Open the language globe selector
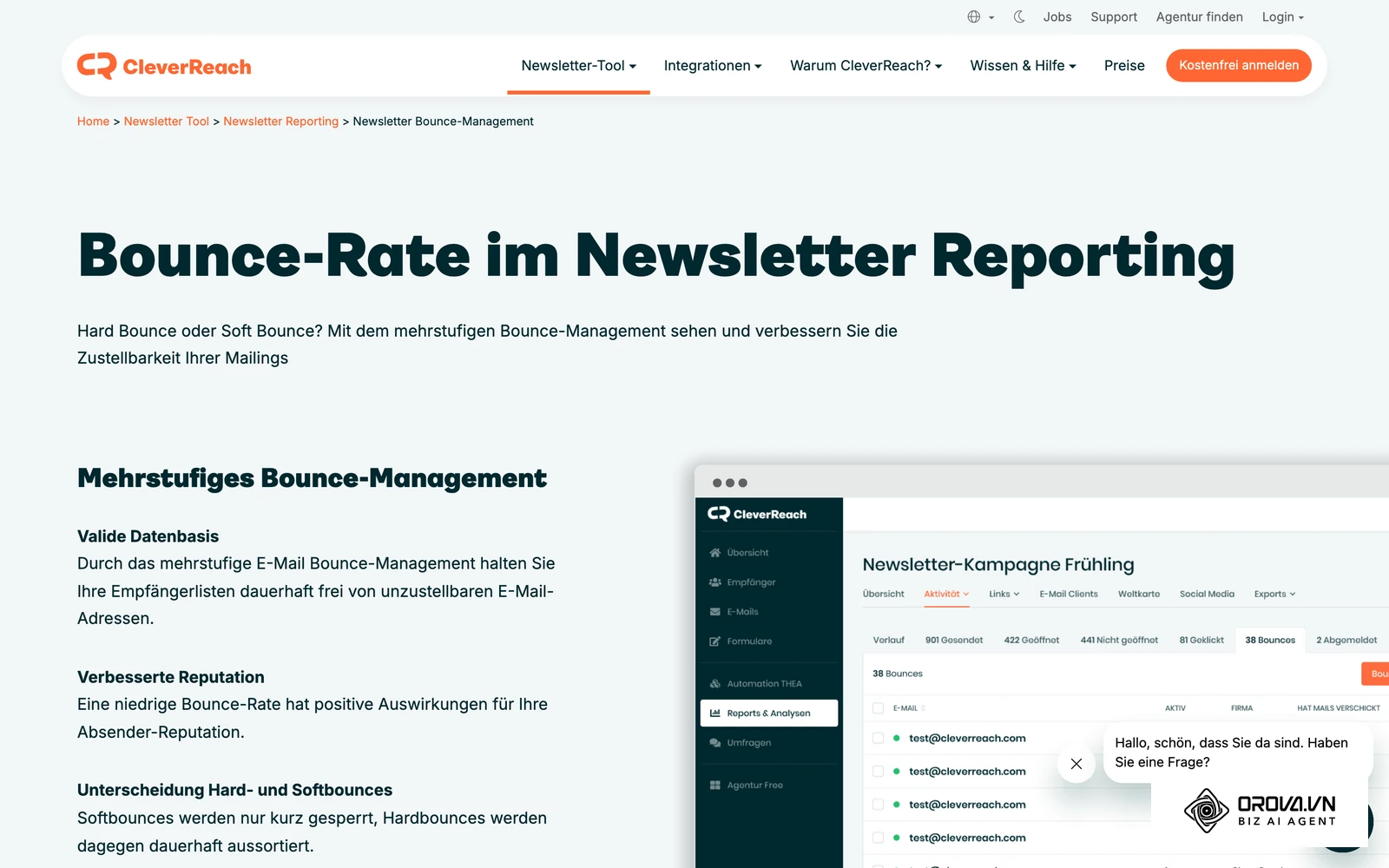The image size is (1389, 868). [980, 16]
